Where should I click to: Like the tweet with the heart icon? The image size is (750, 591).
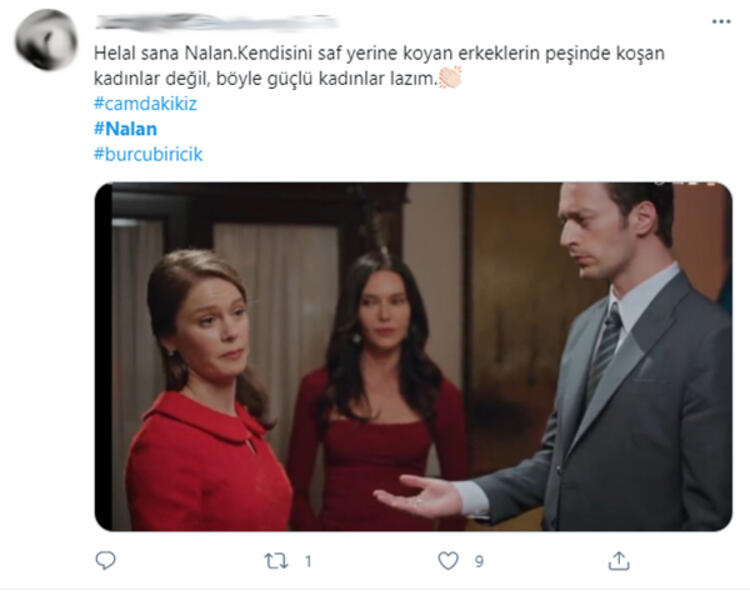coord(448,560)
